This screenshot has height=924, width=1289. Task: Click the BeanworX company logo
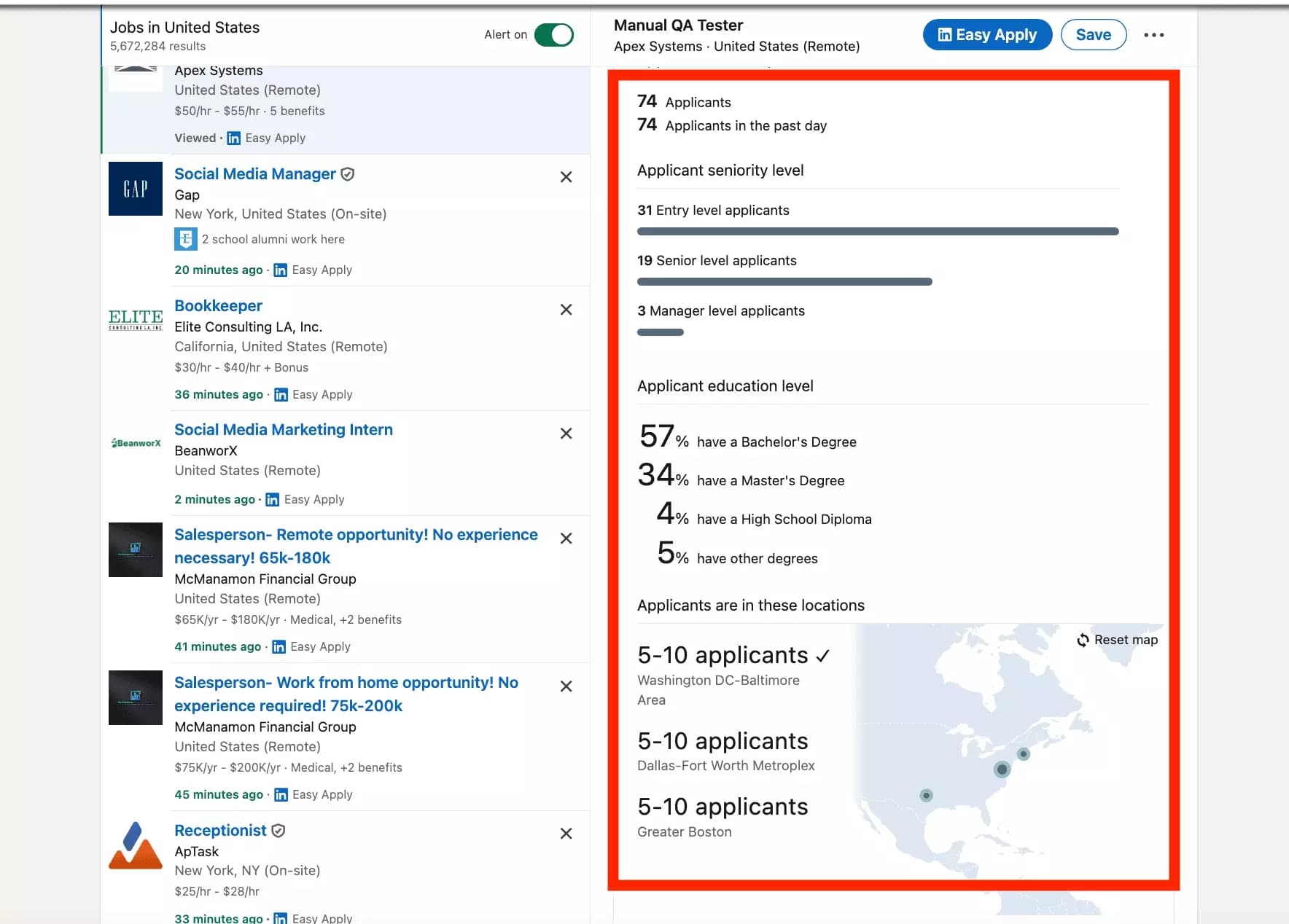tap(135, 443)
